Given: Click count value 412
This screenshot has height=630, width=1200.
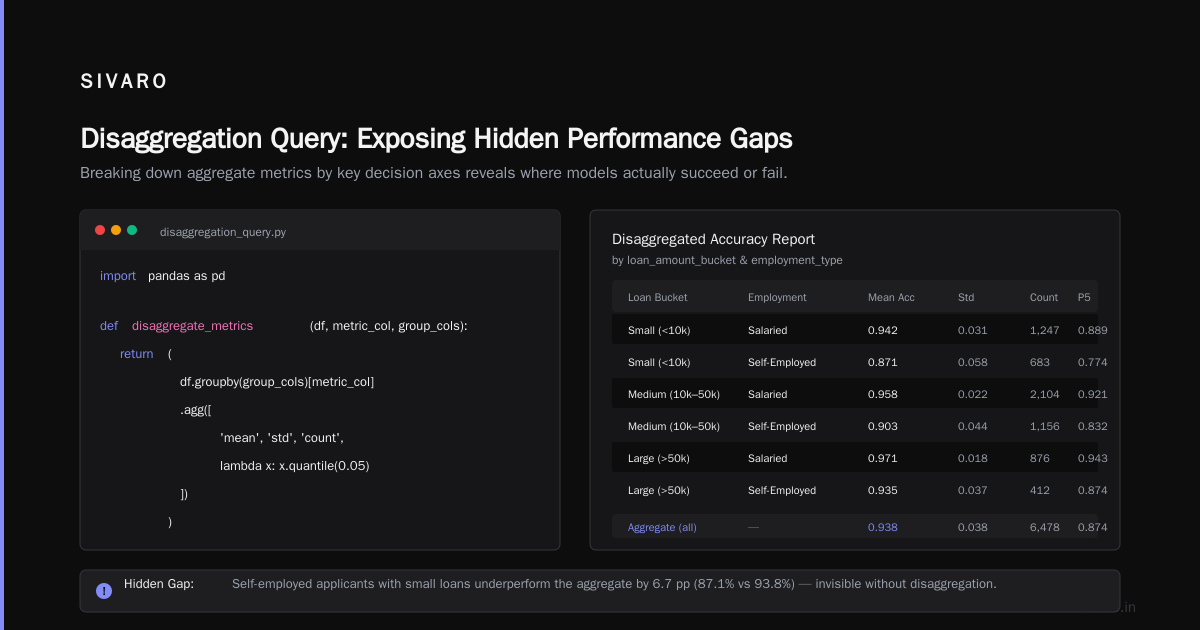Looking at the screenshot, I should tap(1040, 490).
